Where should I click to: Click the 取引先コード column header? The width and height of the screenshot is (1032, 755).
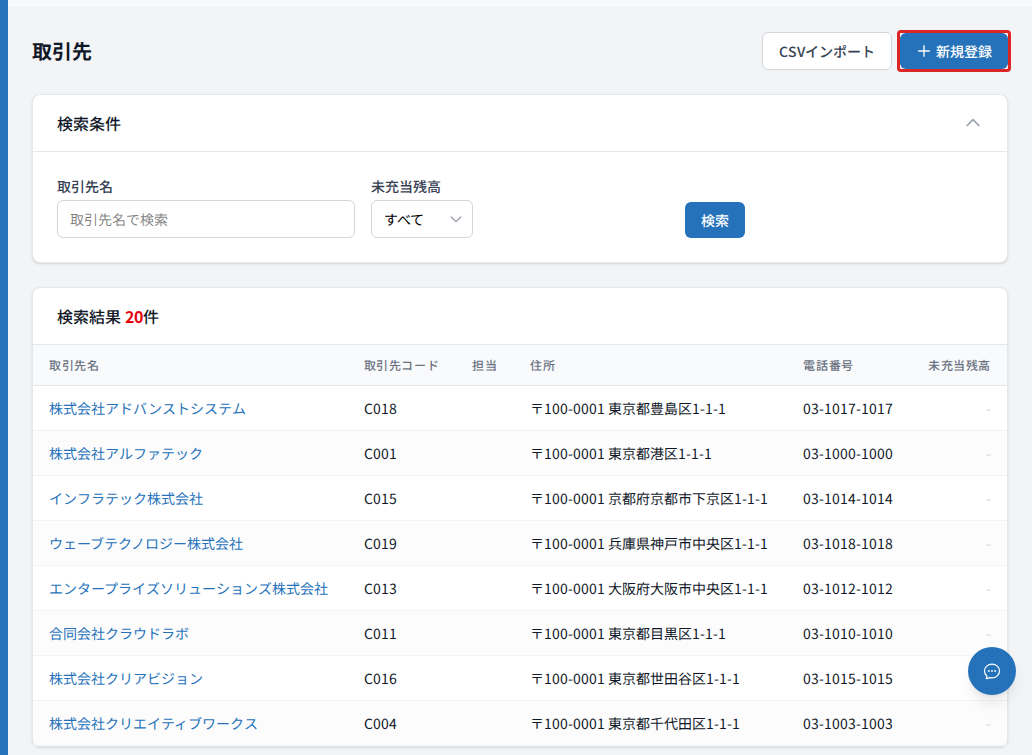tap(401, 365)
